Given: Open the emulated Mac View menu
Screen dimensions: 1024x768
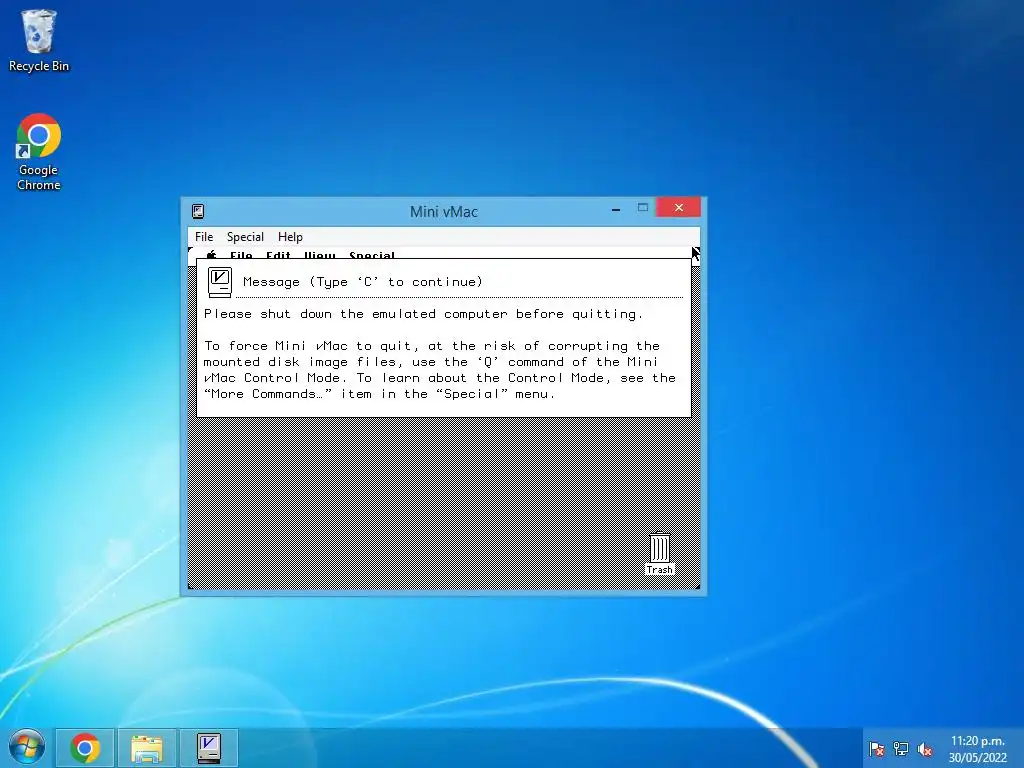Looking at the screenshot, I should tap(319, 255).
